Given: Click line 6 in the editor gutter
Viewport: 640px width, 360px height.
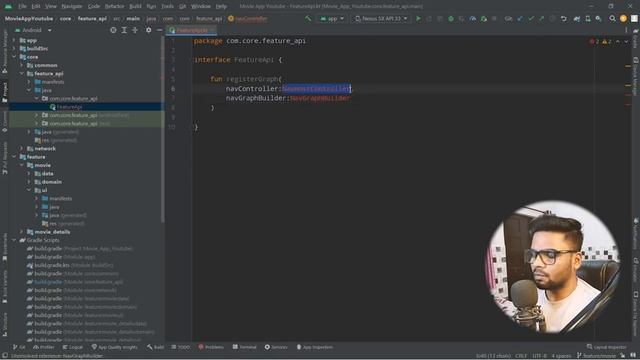Looking at the screenshot, I should point(173,89).
